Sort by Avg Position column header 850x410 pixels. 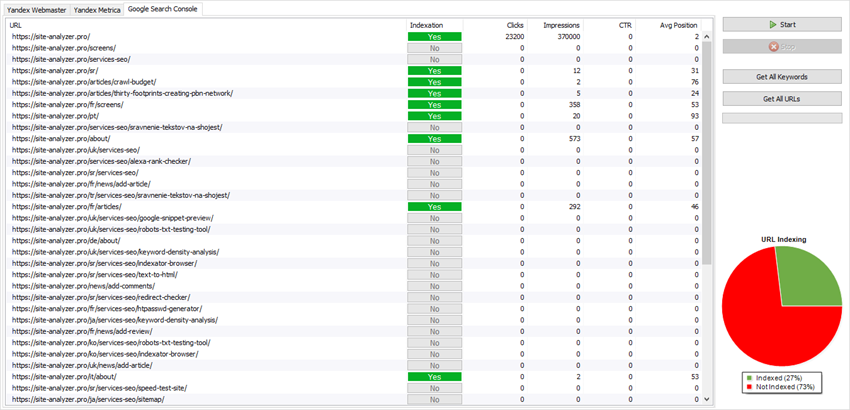click(x=668, y=25)
